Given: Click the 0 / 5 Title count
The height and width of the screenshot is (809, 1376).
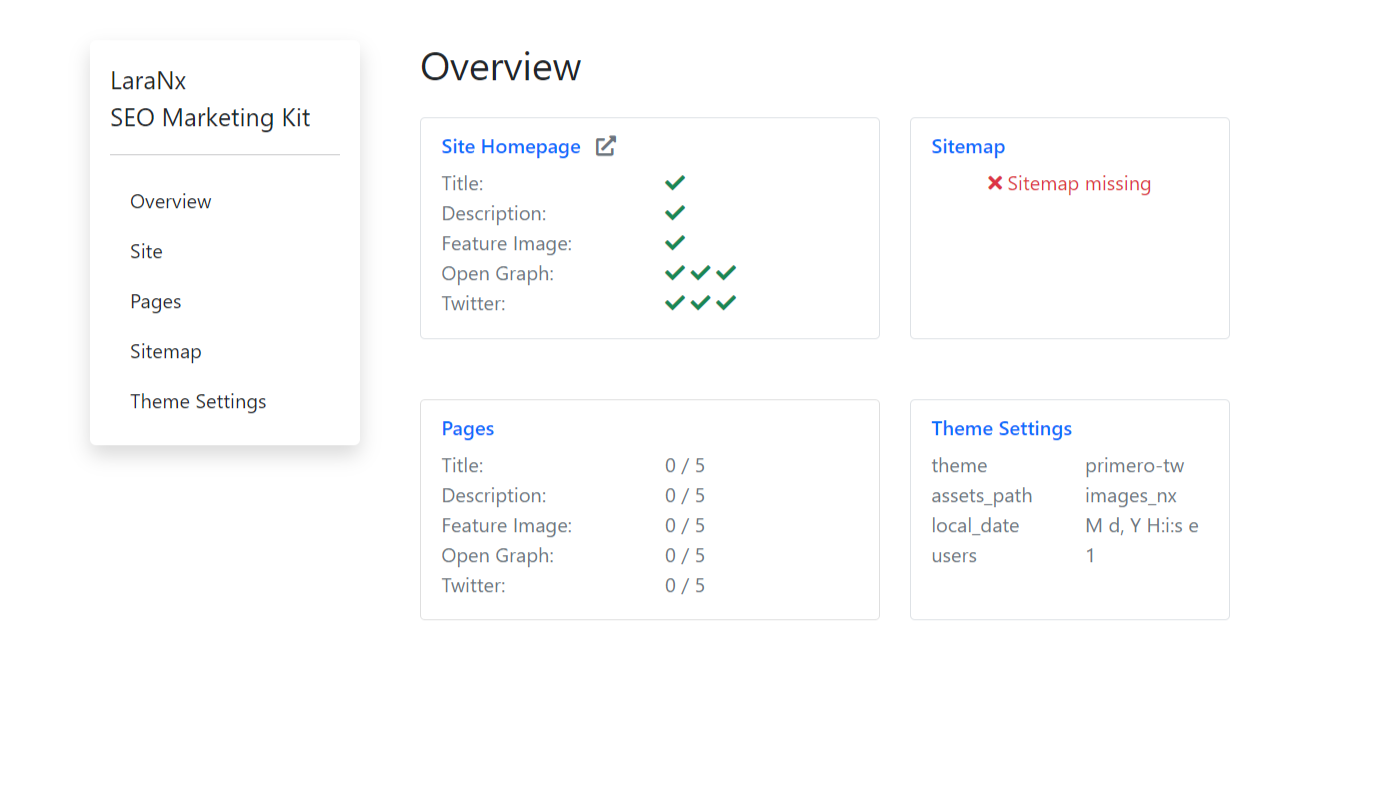Looking at the screenshot, I should [684, 465].
